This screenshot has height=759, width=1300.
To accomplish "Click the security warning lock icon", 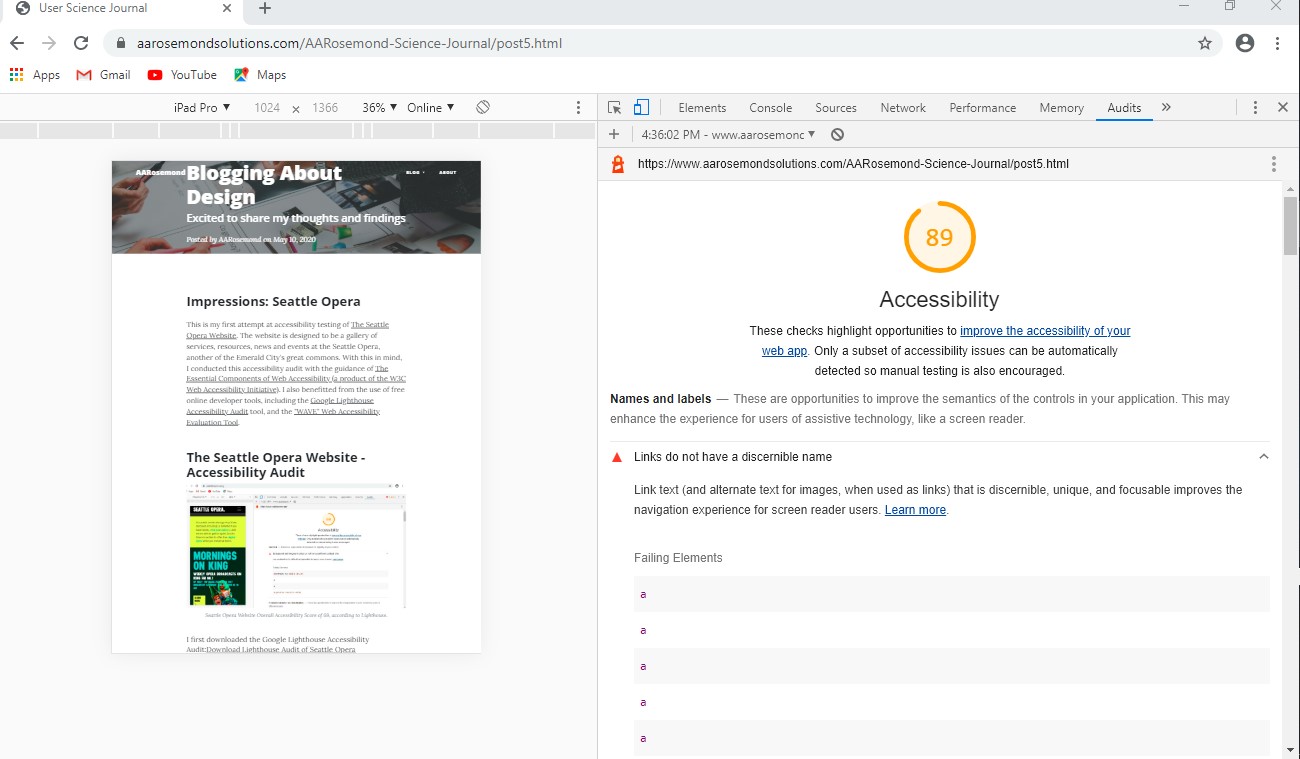I will click(x=616, y=163).
